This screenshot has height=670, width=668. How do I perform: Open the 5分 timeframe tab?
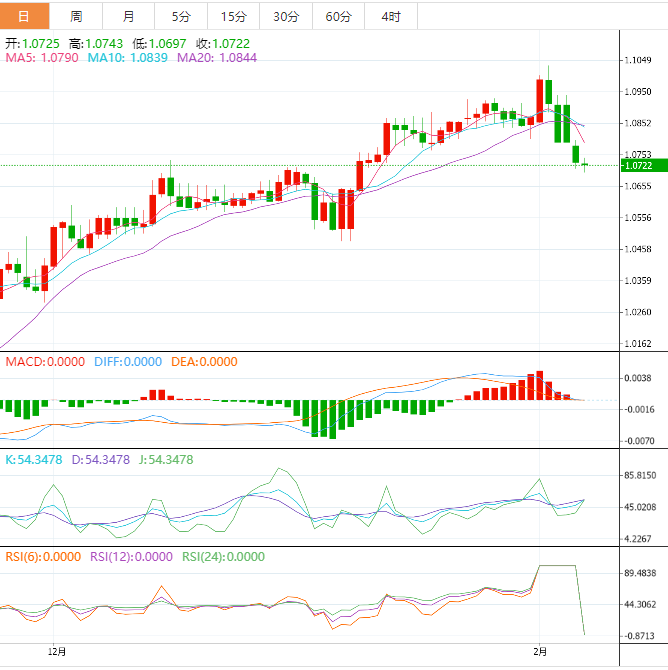pyautogui.click(x=181, y=16)
